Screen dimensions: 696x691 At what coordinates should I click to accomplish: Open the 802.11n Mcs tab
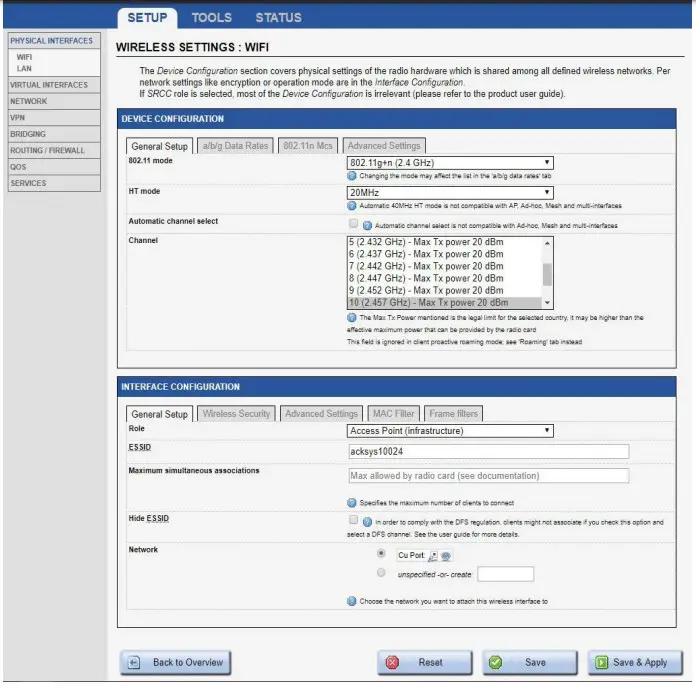[308, 146]
